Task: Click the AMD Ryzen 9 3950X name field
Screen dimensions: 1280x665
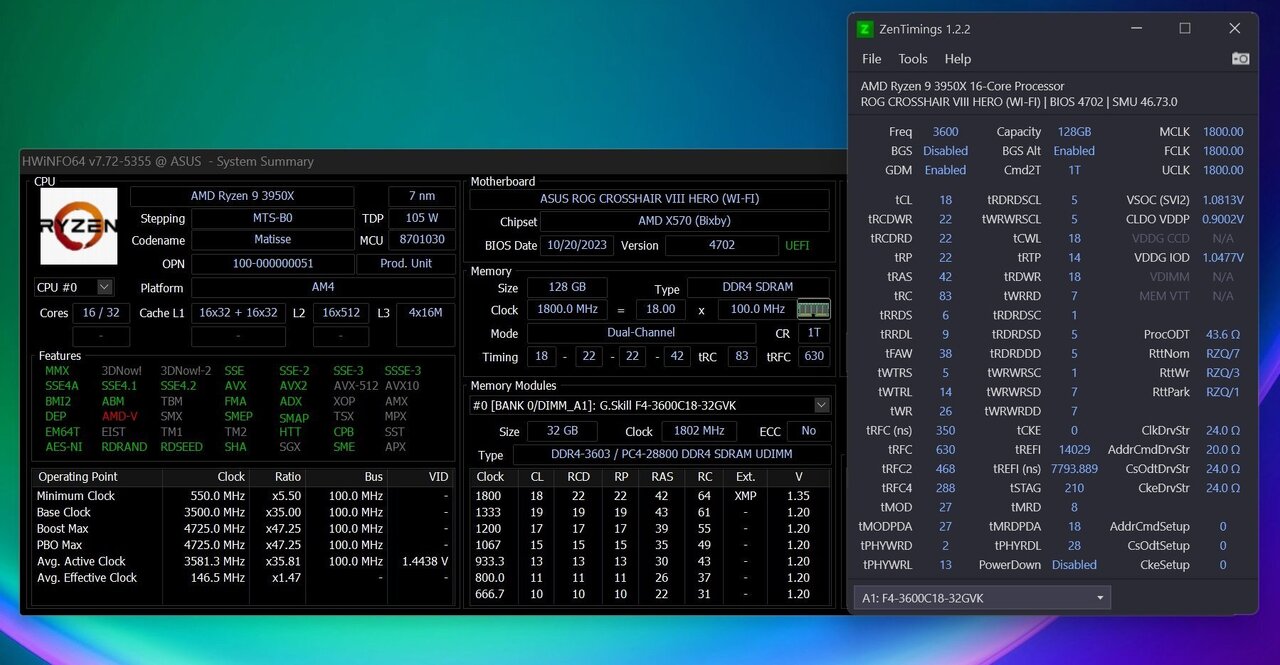Action: (x=242, y=196)
